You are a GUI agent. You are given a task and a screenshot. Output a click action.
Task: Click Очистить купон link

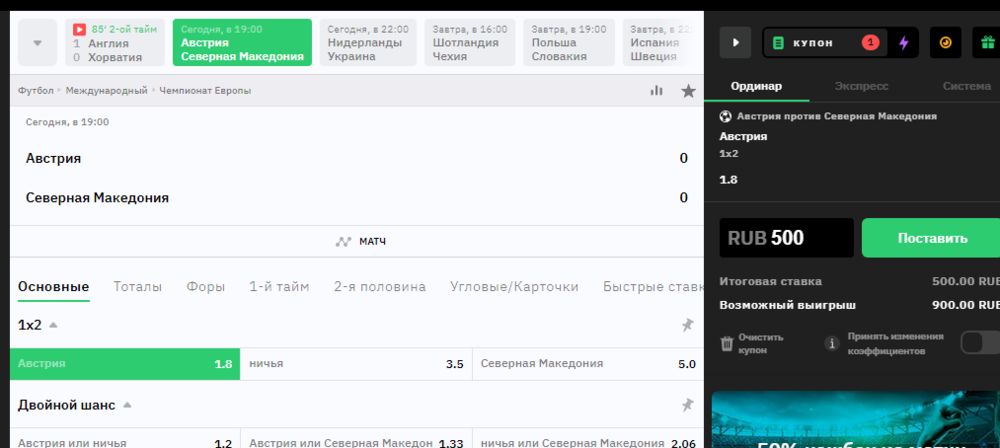(761, 343)
